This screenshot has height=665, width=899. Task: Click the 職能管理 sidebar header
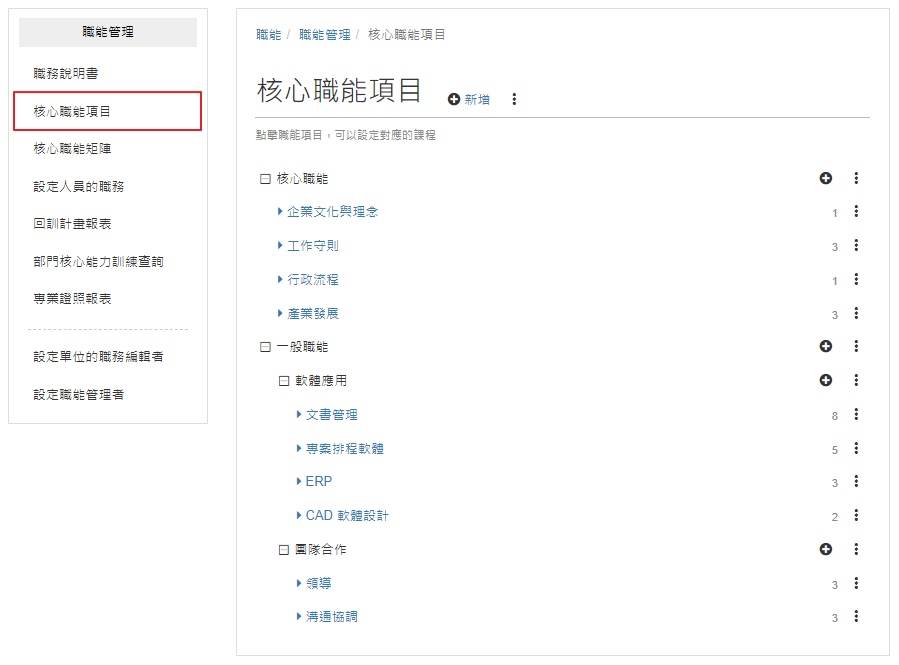tap(108, 32)
